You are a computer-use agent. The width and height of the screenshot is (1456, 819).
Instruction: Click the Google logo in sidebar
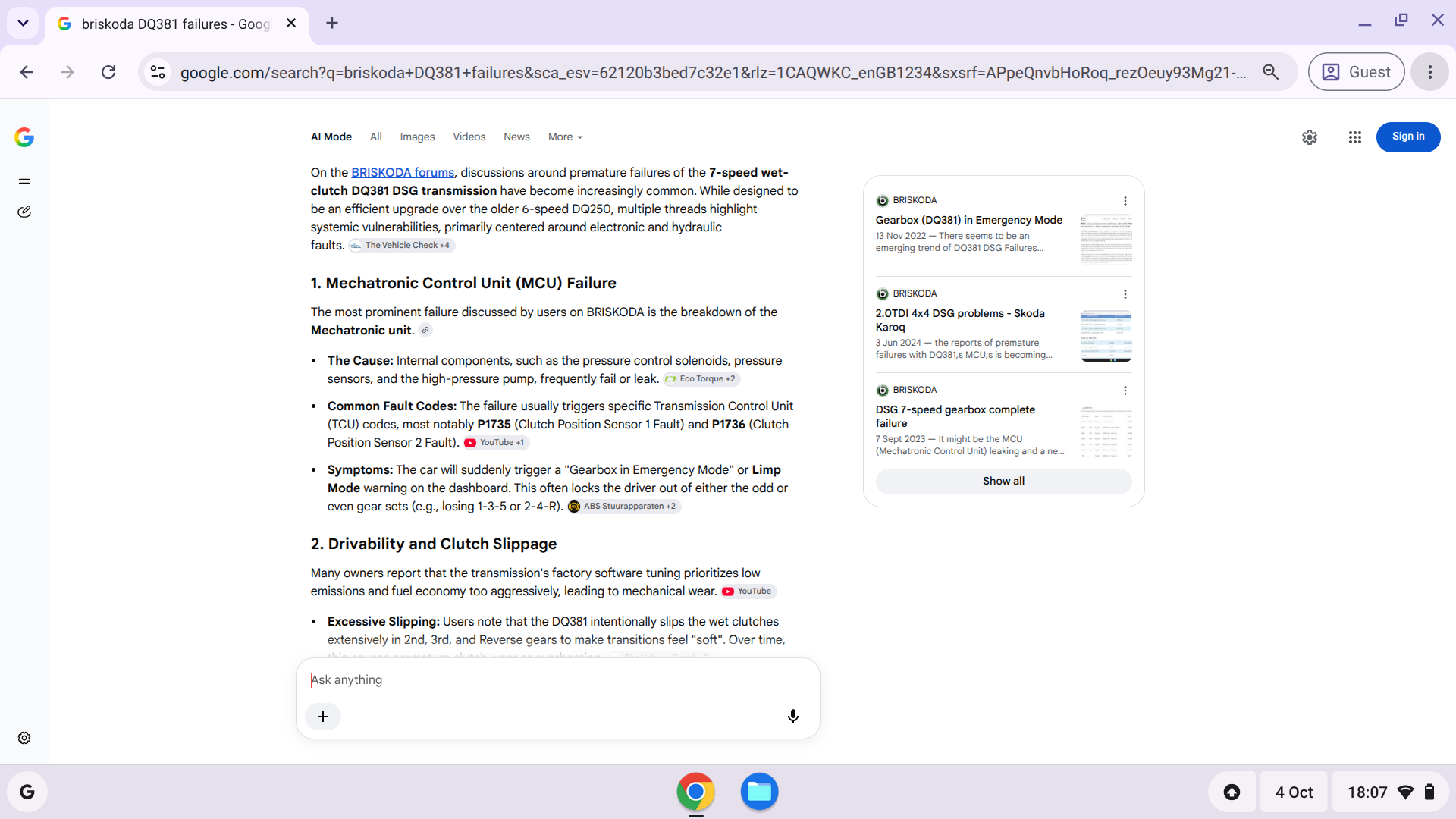point(24,137)
